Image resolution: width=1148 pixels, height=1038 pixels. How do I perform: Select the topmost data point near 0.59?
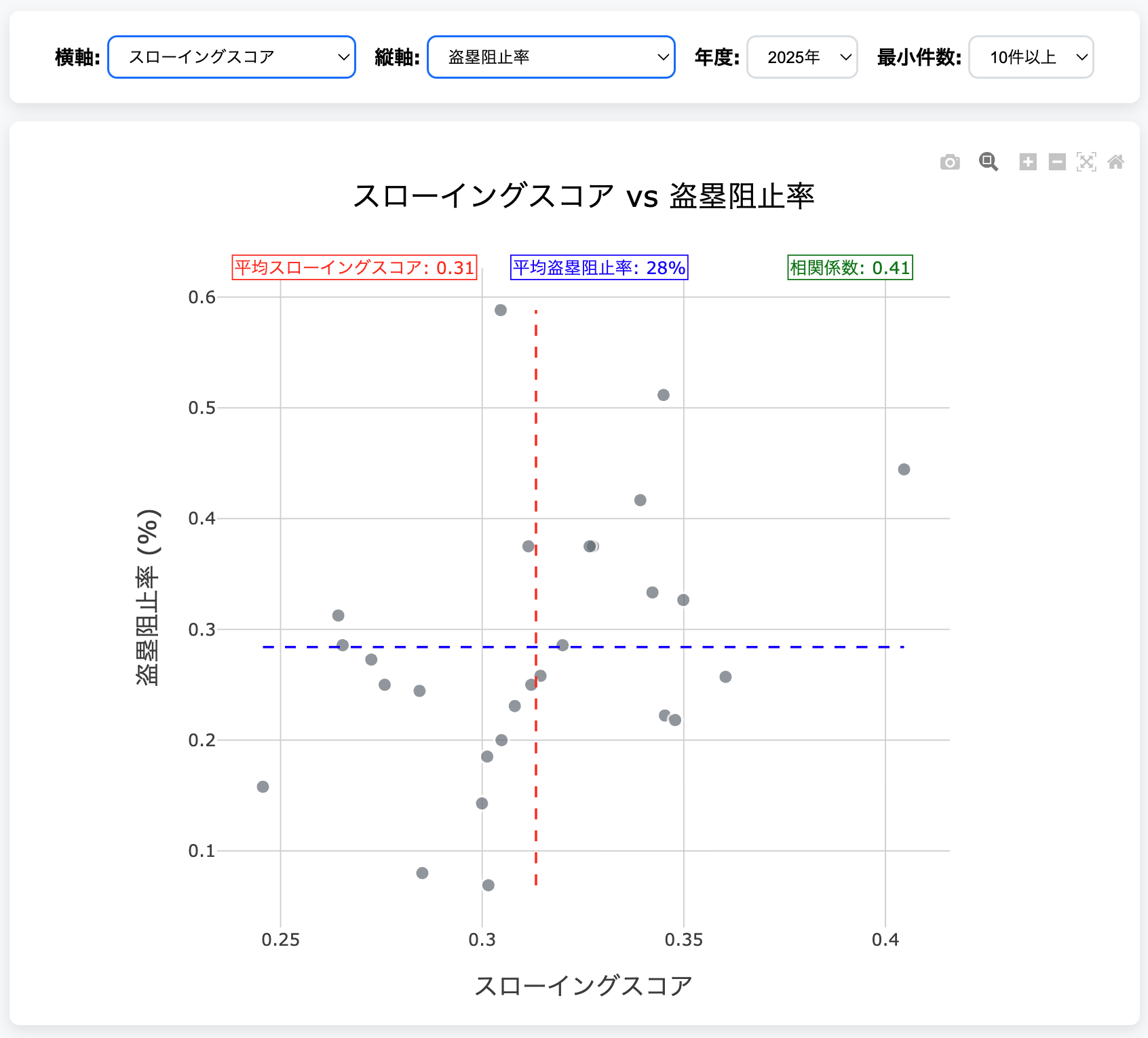[x=501, y=310]
